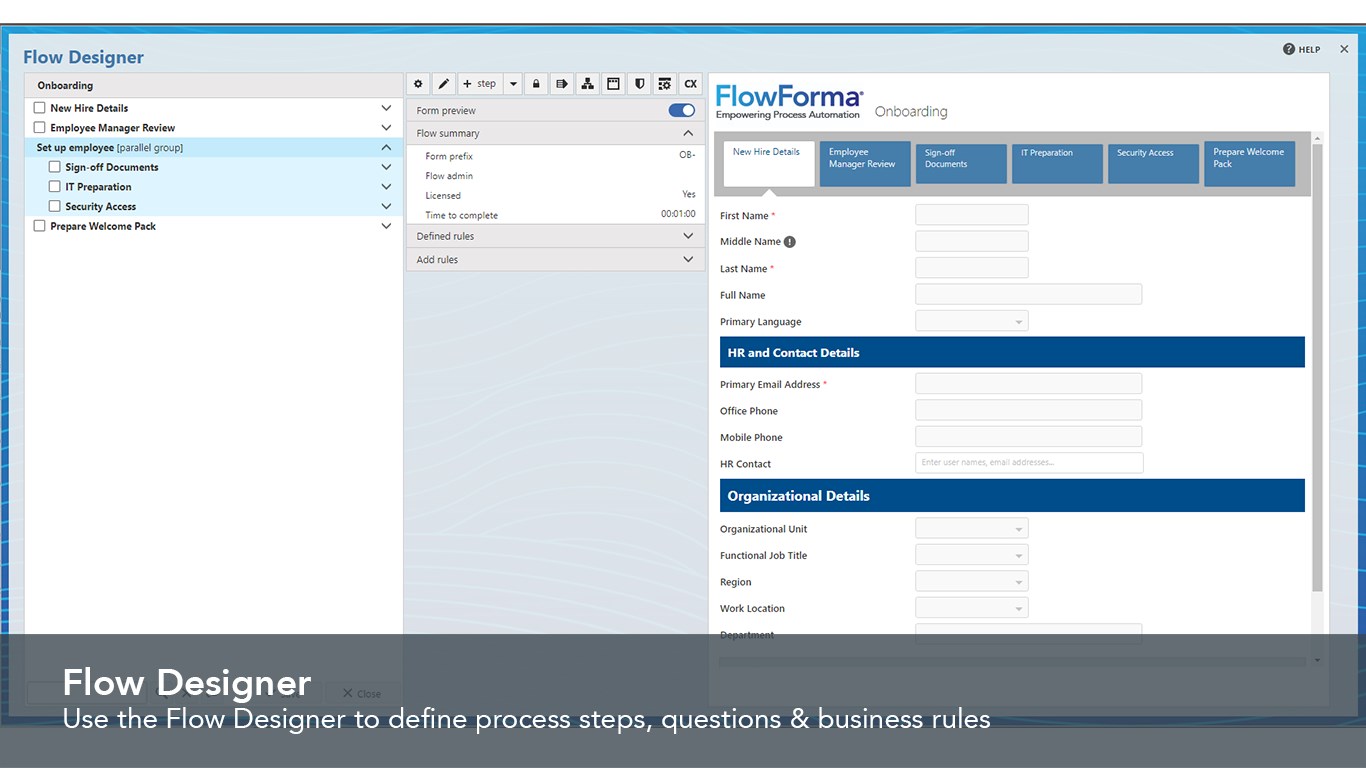This screenshot has height=768, width=1366.
Task: Click the Mobile Phone field
Action: tap(1028, 437)
